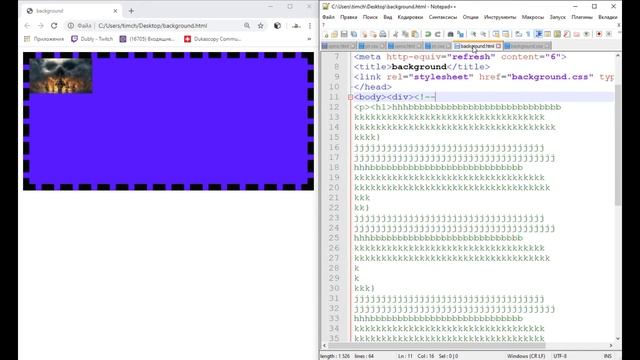
Task: Open the Function List toolbar icon
Action: tap(567, 34)
